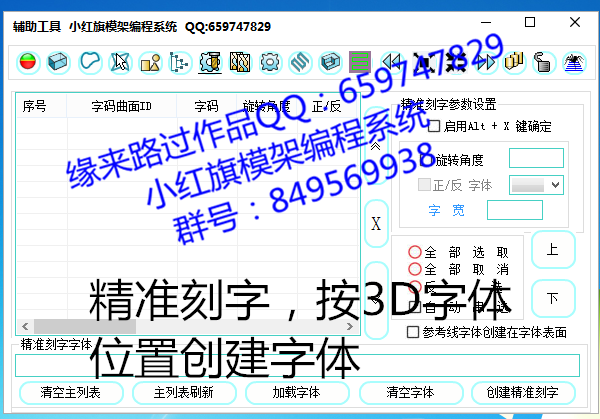Screen dimensions: 600x419
Task: Click the hollow box pocket toolbar icon
Action: coord(330,62)
